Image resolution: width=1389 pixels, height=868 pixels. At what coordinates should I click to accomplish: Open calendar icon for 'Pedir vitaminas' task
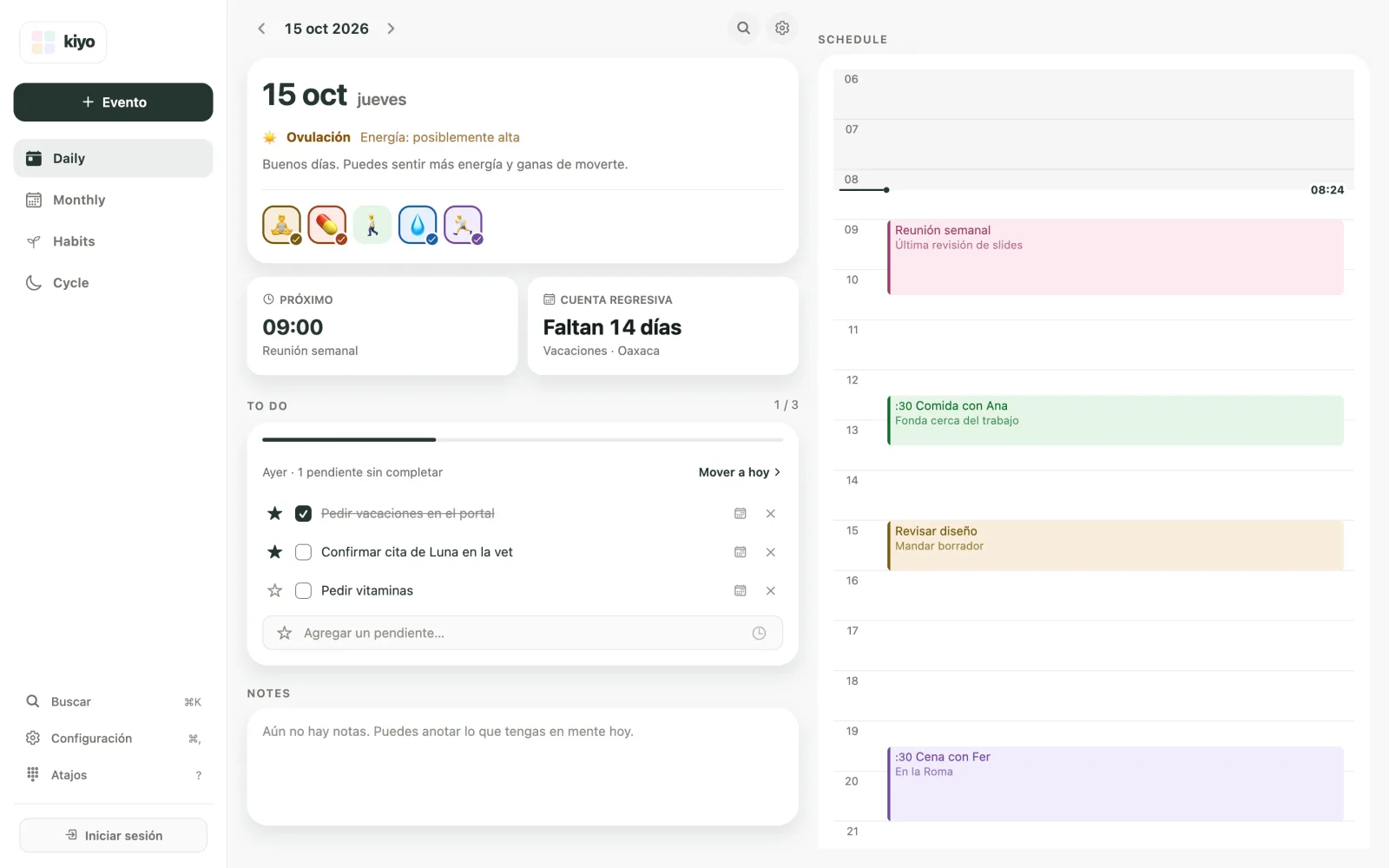741,590
